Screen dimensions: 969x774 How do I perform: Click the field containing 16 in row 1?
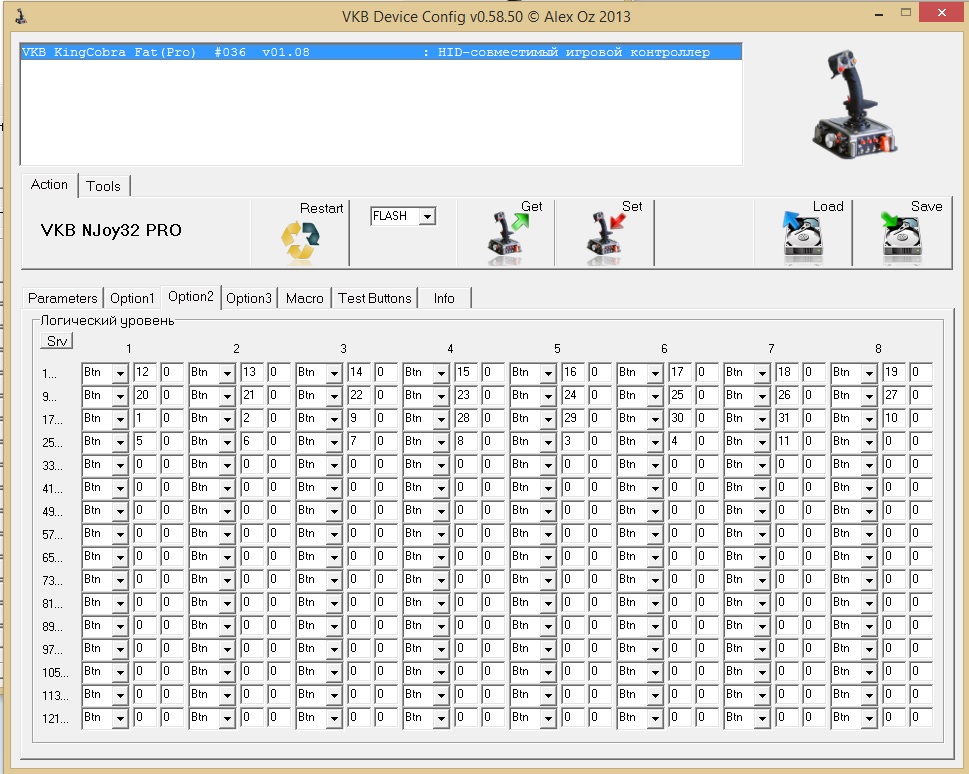(573, 372)
